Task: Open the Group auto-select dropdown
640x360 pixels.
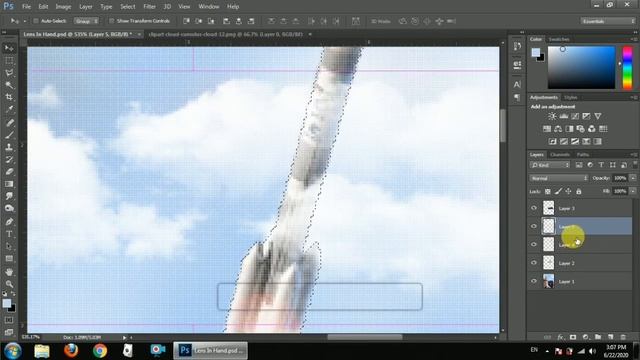Action: tap(86, 21)
